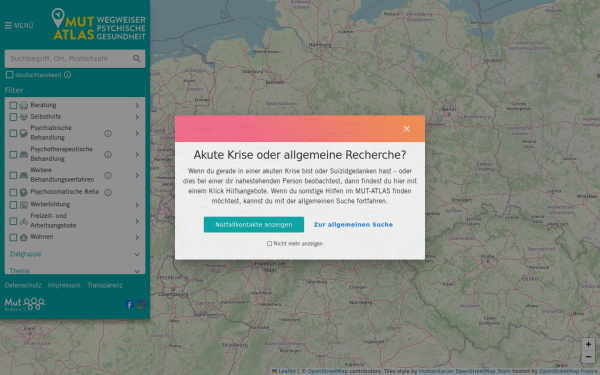Click the Mut fördern e.V. logo
Viewport: 600px width, 375px height.
(24, 304)
